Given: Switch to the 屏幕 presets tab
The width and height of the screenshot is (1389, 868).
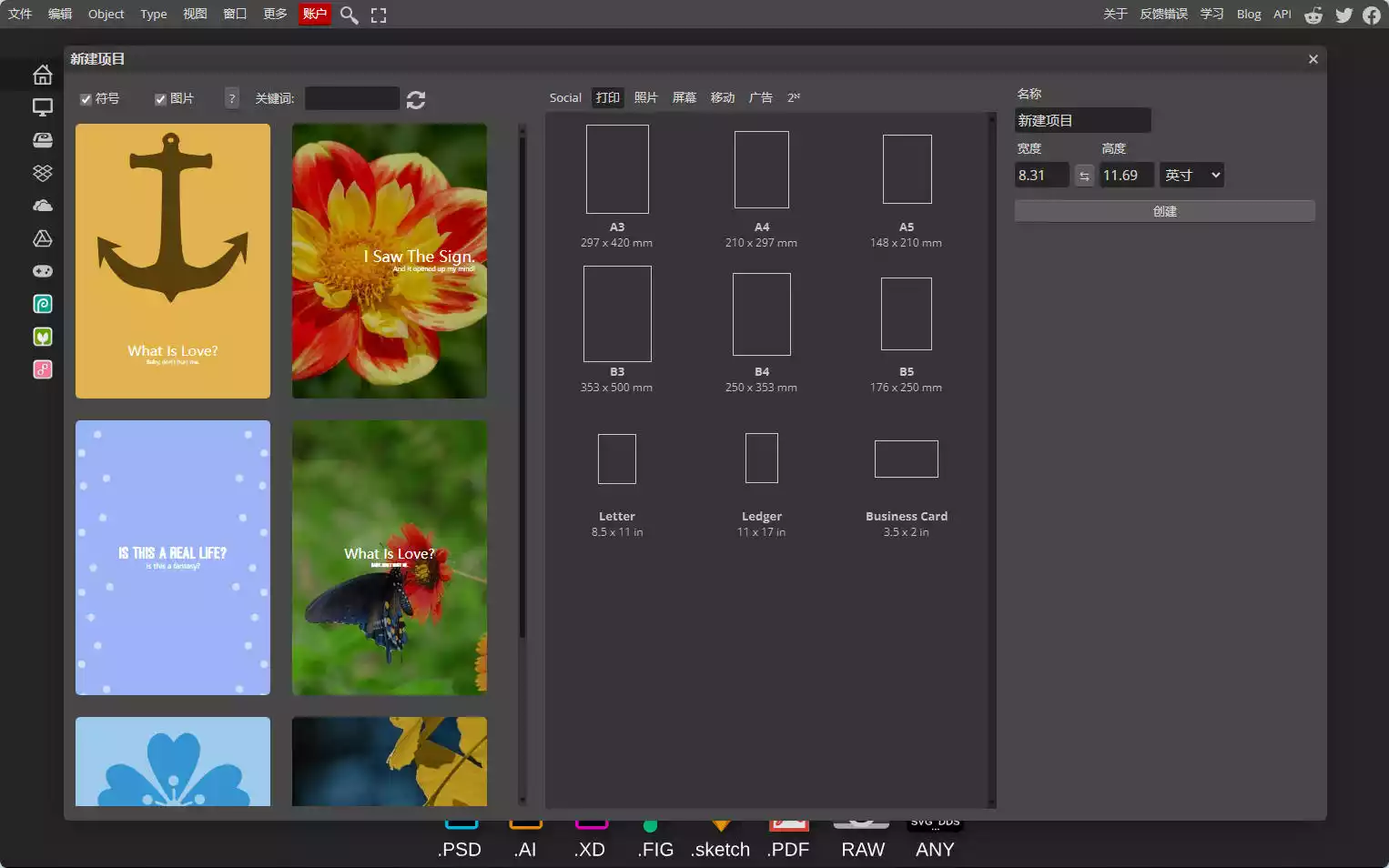Looking at the screenshot, I should click(x=684, y=97).
